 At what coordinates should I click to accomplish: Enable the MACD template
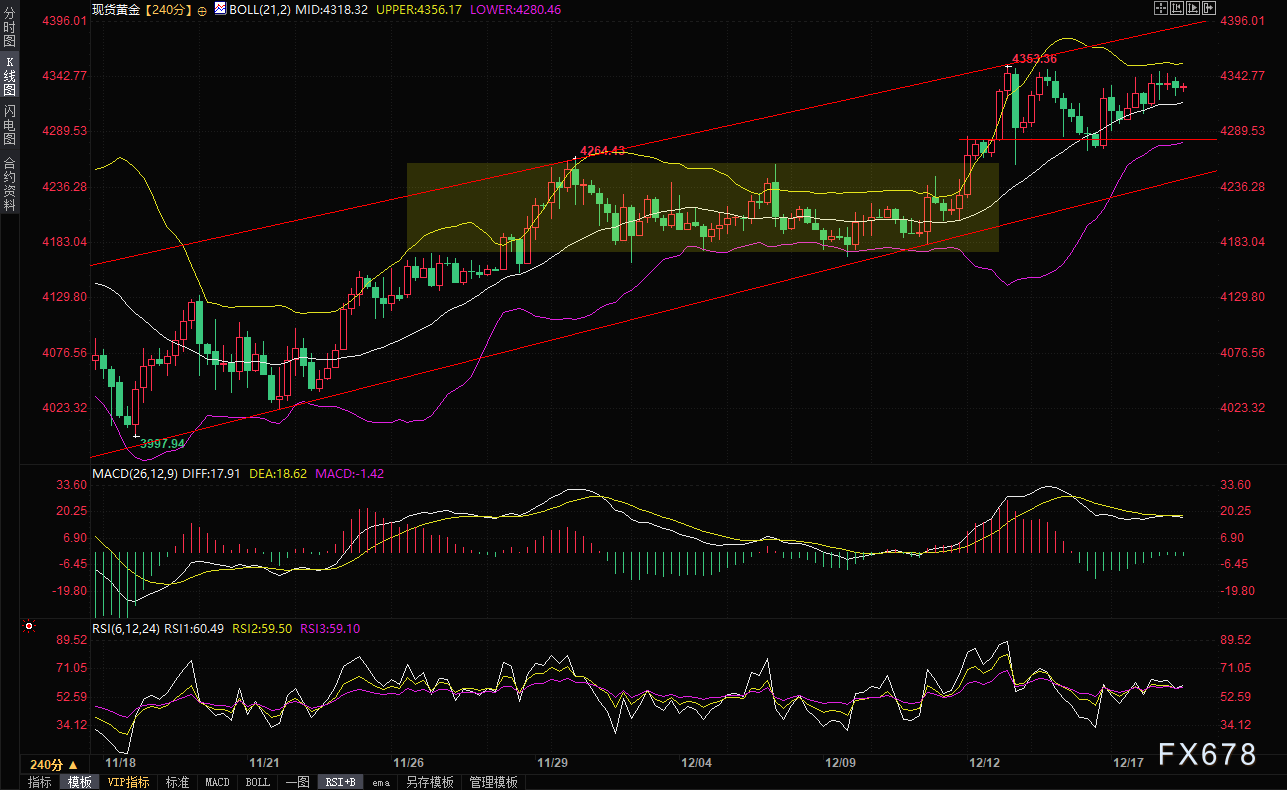[x=217, y=782]
